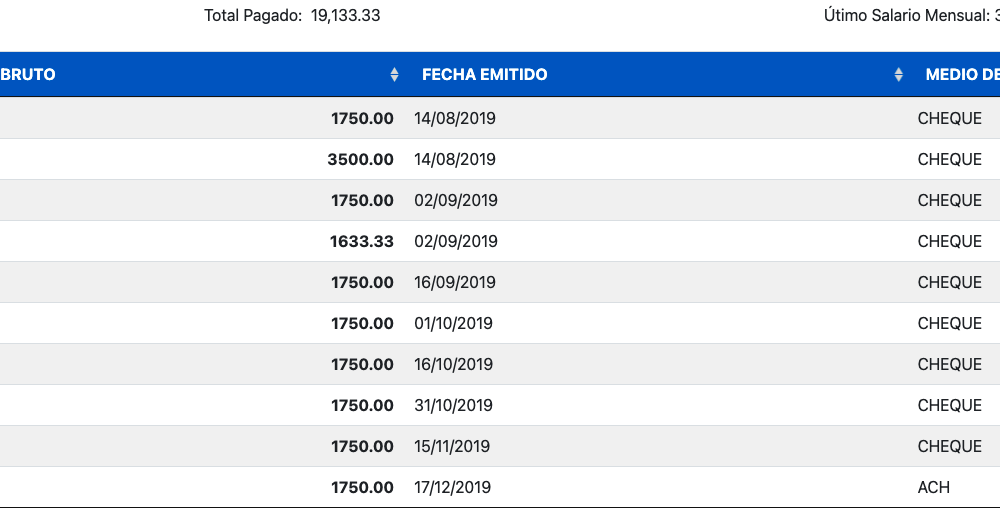Screen dimensions: 1000x519
Task: Click the date 15/11/2019
Action: click(452, 446)
